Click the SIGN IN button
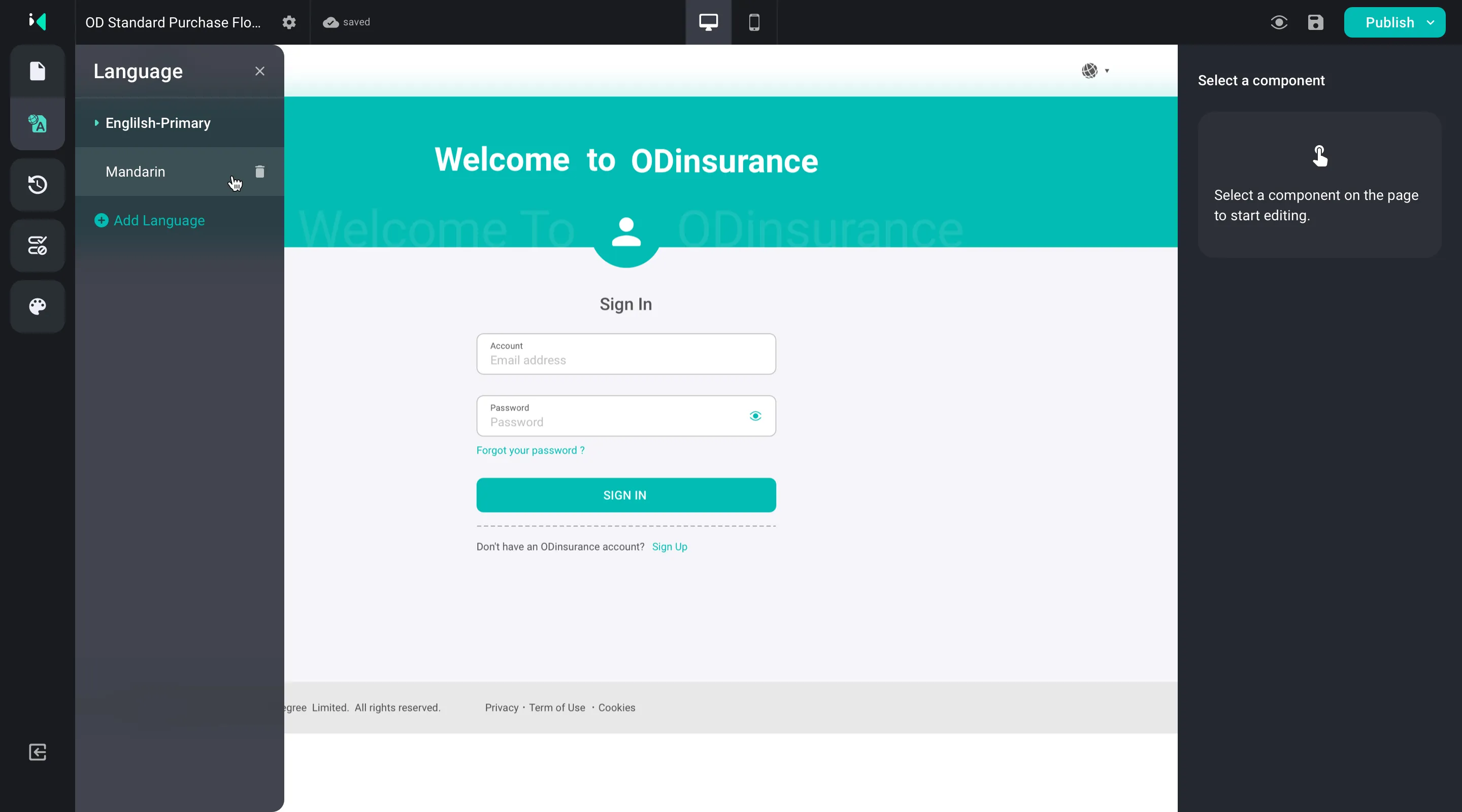This screenshot has height=812, width=1462. (626, 495)
